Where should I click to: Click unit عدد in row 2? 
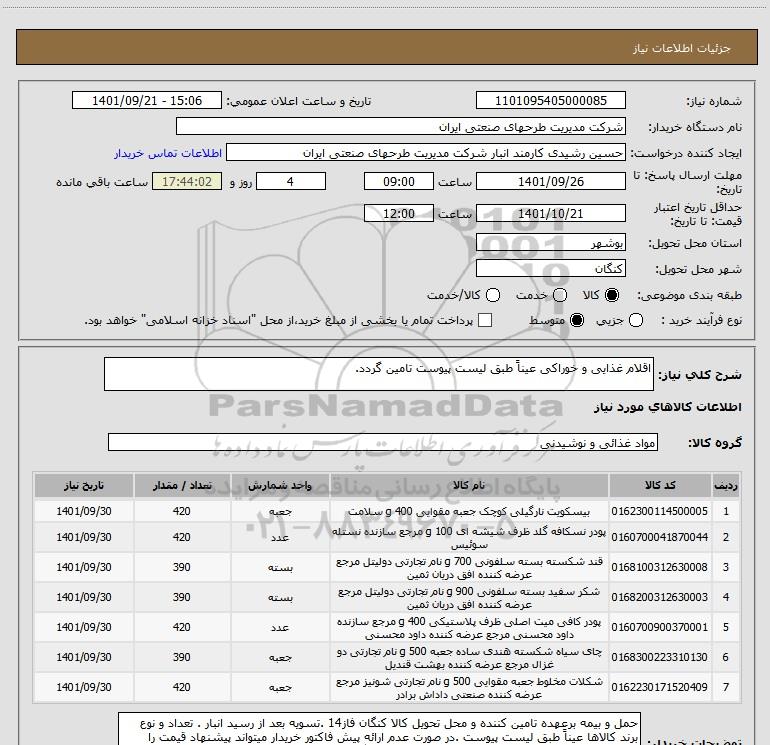point(280,537)
